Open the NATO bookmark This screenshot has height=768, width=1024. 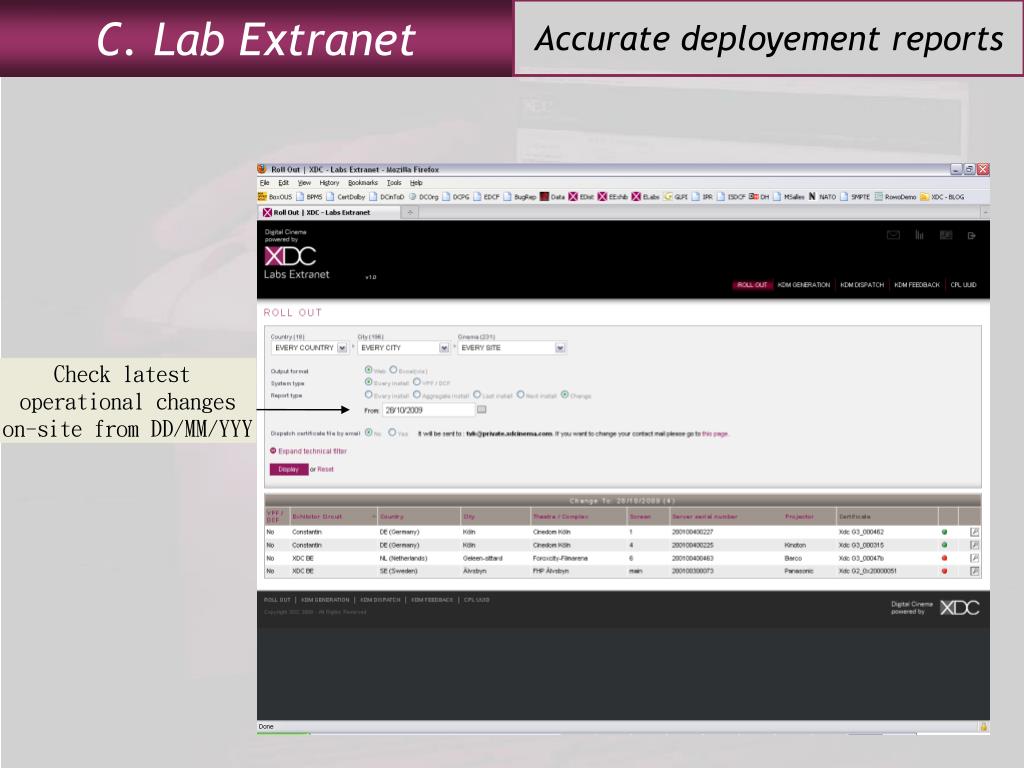tap(823, 197)
